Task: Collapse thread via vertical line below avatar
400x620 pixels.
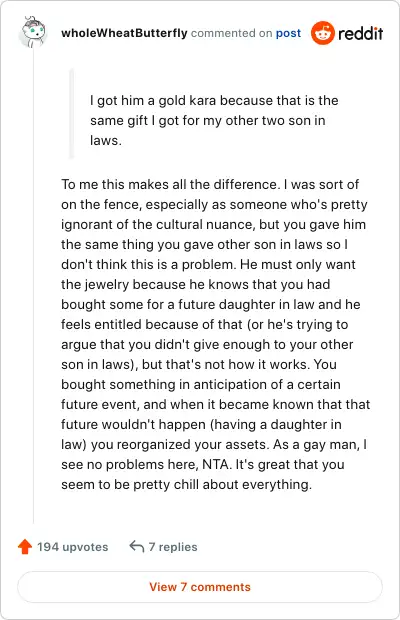Action: pyautogui.click(x=33, y=285)
